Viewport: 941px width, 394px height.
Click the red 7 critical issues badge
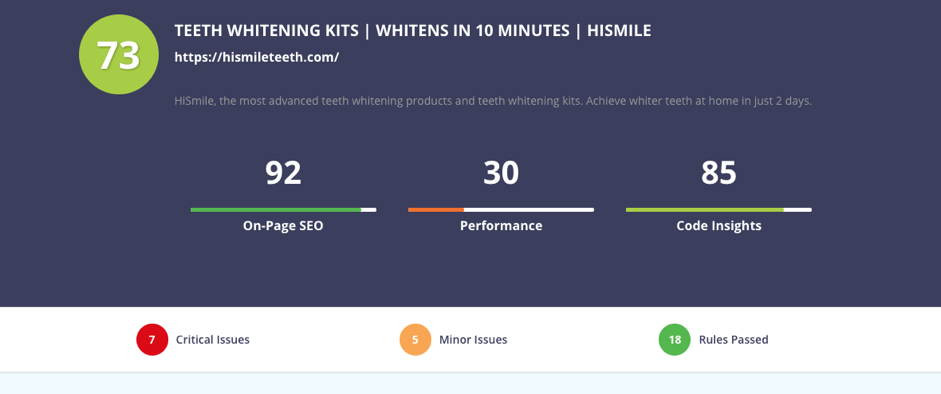(152, 339)
